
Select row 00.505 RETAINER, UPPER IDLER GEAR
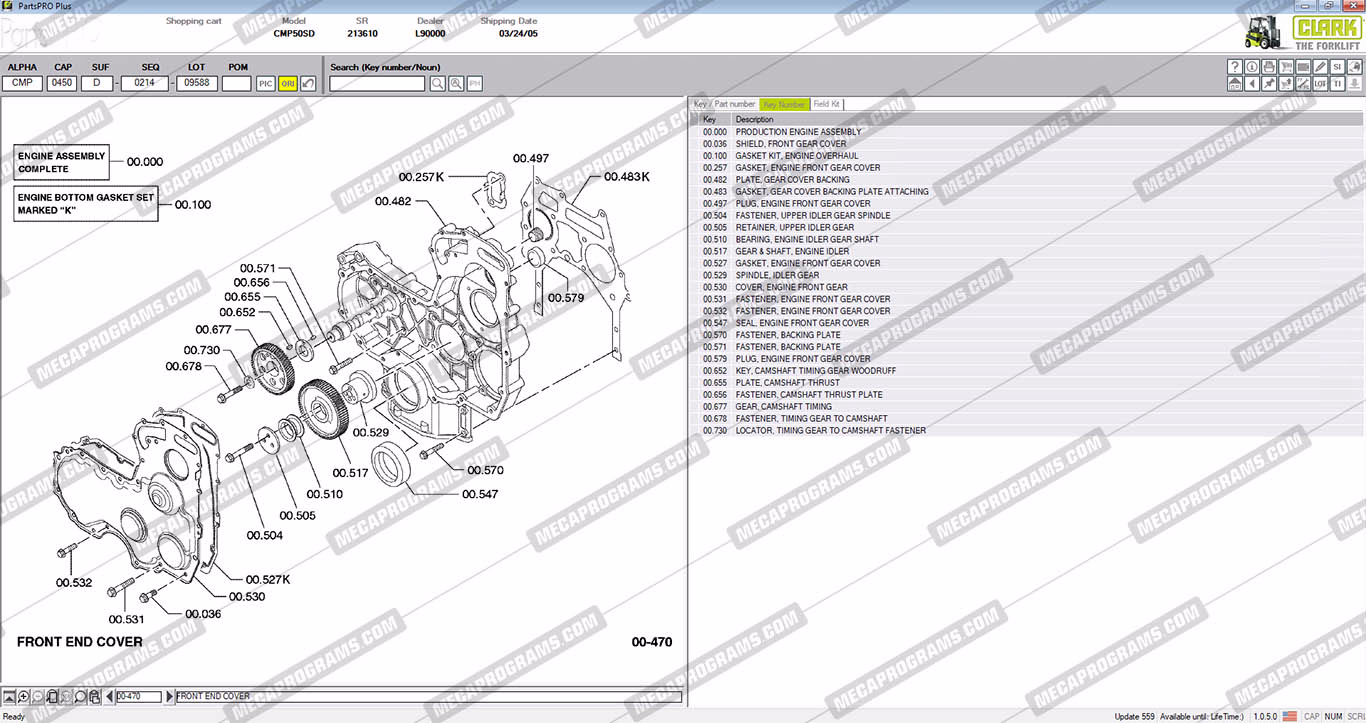(1028, 227)
